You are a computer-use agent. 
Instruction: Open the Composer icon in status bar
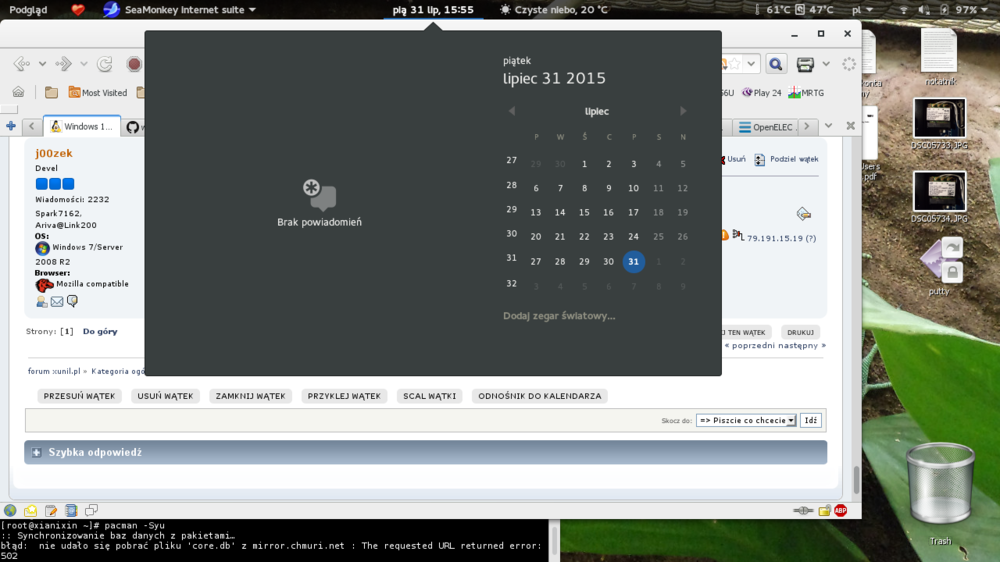point(51,510)
